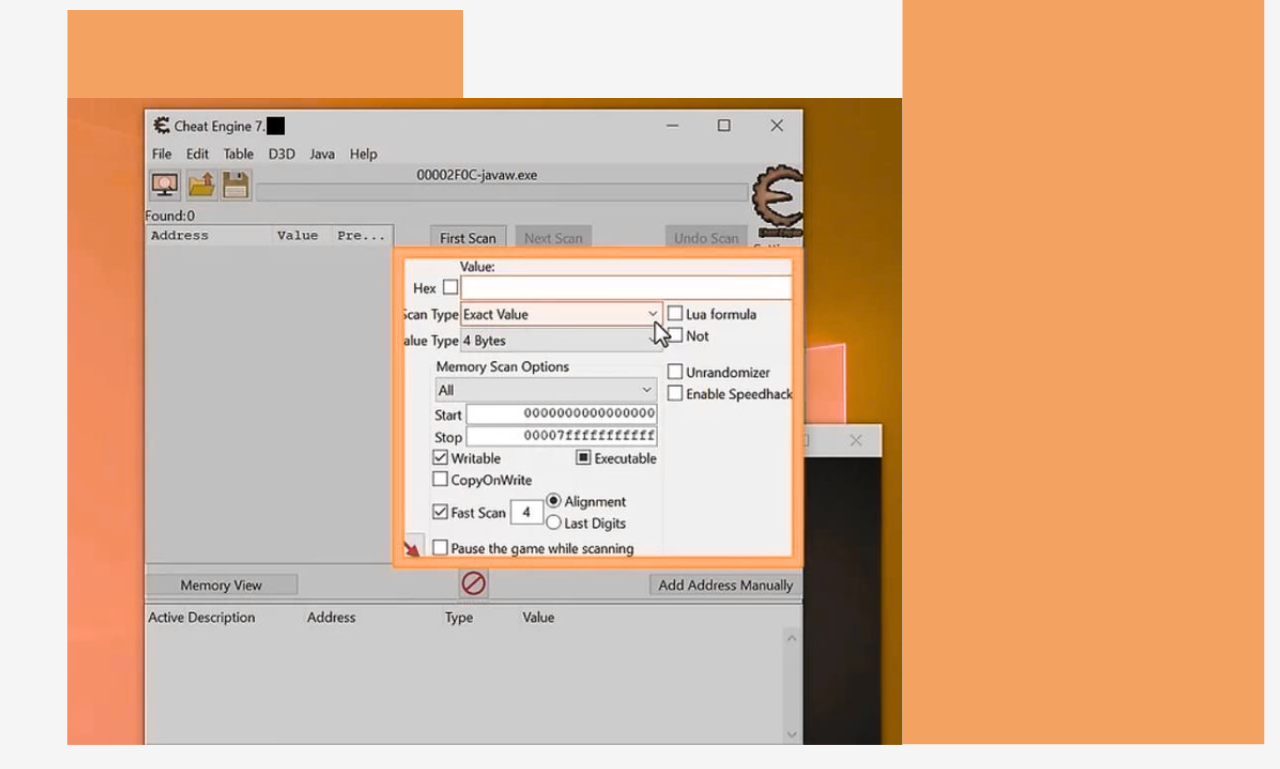The image size is (1280, 769).
Task: Close the Cheat Engine window
Action: click(x=776, y=125)
